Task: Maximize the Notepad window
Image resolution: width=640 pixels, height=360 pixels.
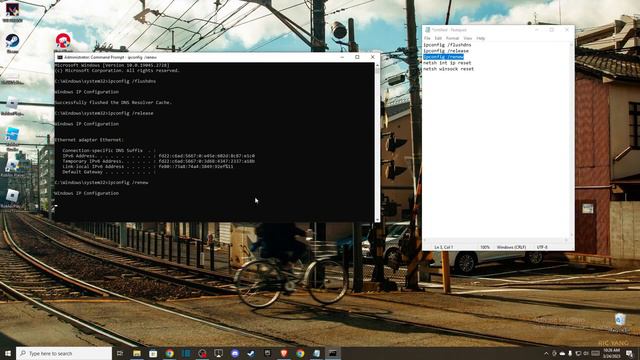Action: pos(551,30)
